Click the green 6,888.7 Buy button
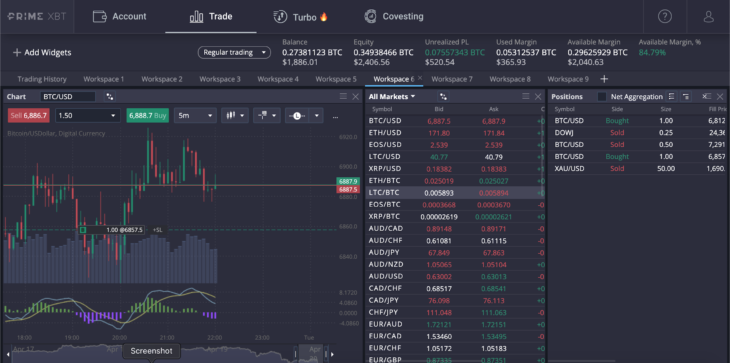The image size is (730, 363). click(x=148, y=115)
